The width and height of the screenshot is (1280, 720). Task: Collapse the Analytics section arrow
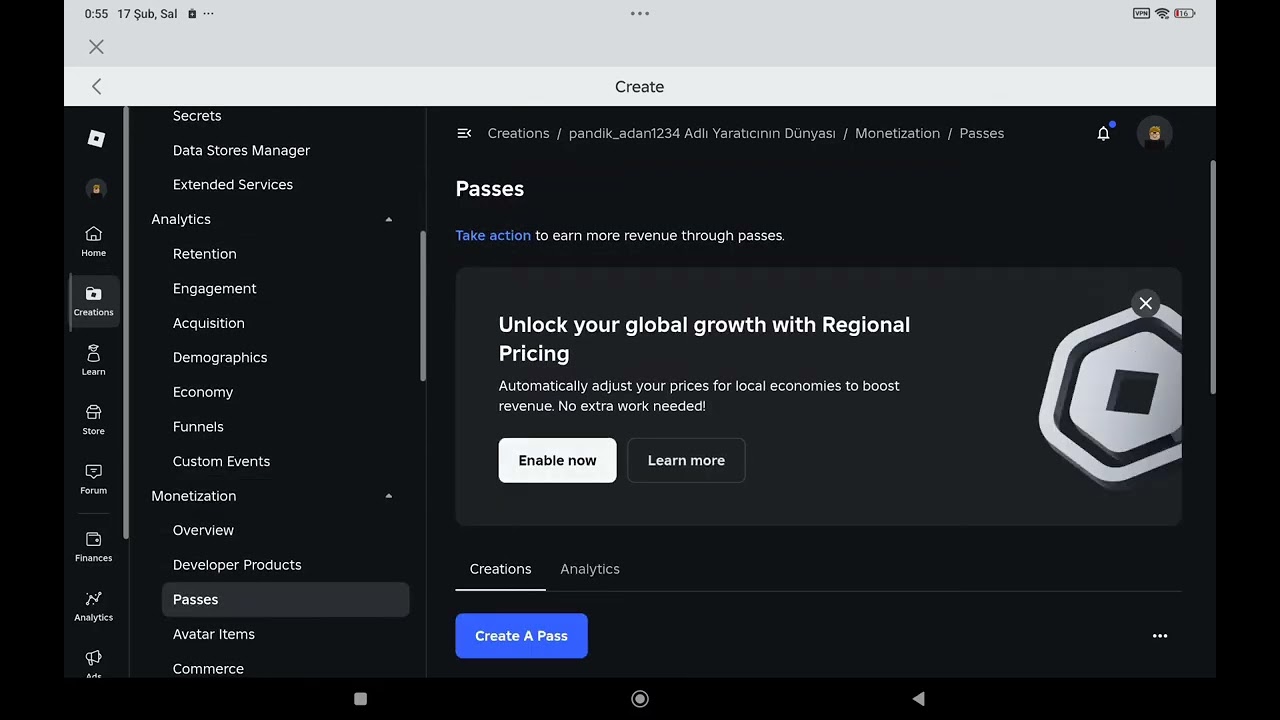pyautogui.click(x=388, y=219)
